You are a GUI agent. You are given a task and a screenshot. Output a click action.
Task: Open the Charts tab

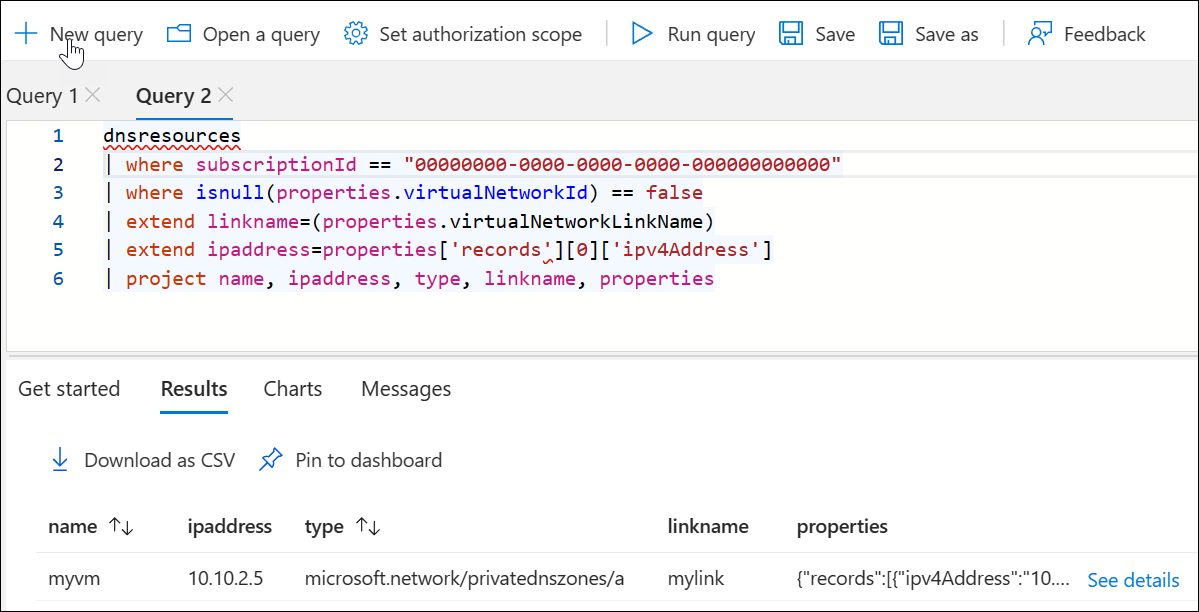pos(293,389)
